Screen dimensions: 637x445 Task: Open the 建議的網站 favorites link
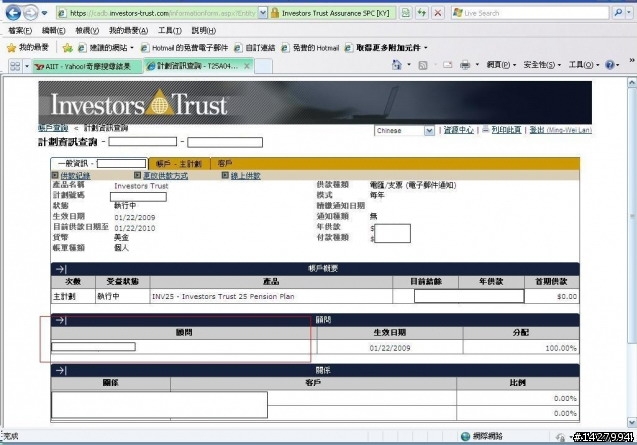(x=106, y=48)
